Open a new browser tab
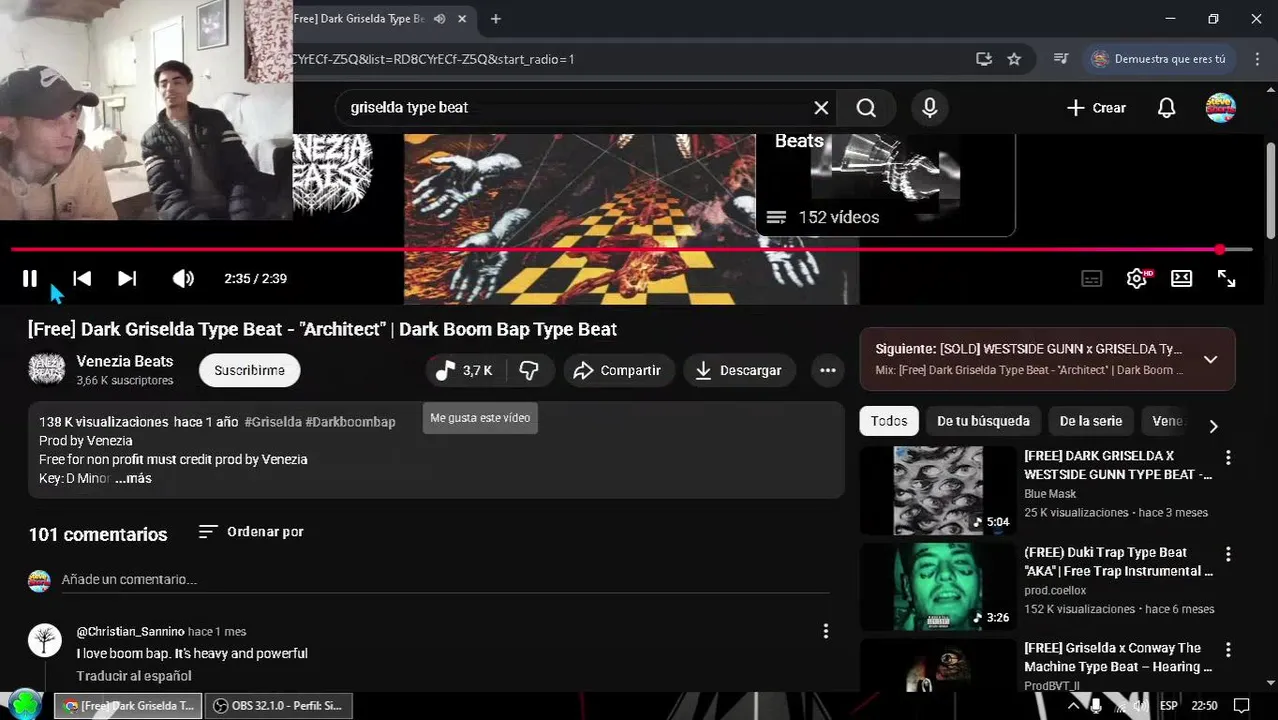 coord(496,19)
